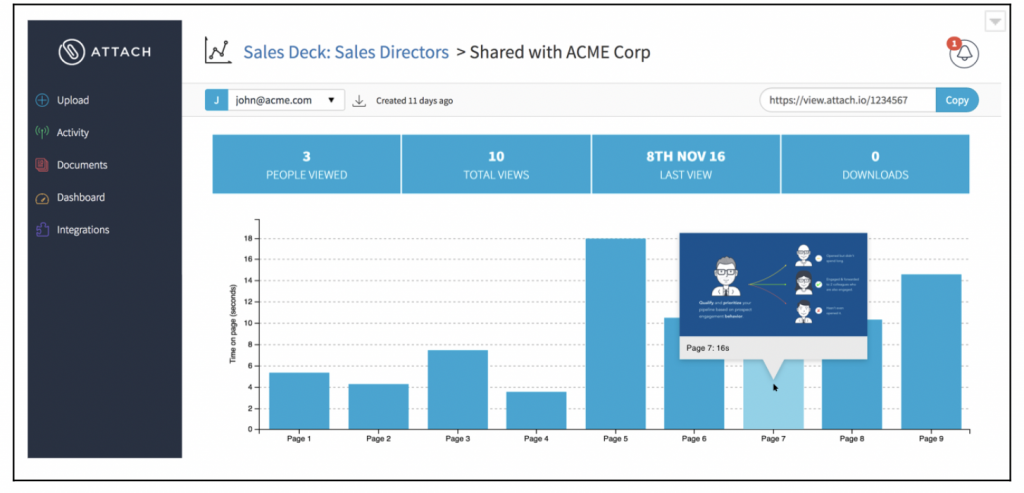The height and width of the screenshot is (493, 1024).
Task: Select the Page 9 bar
Action: tap(931, 352)
